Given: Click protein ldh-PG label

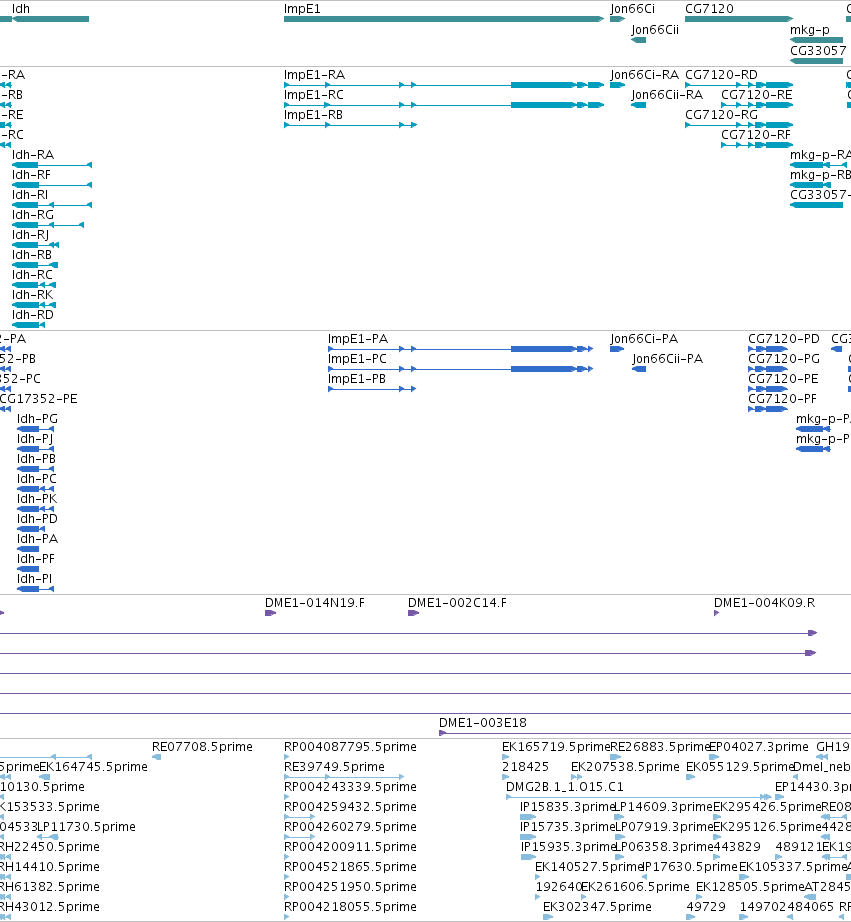Looking at the screenshot, I should point(38,419).
